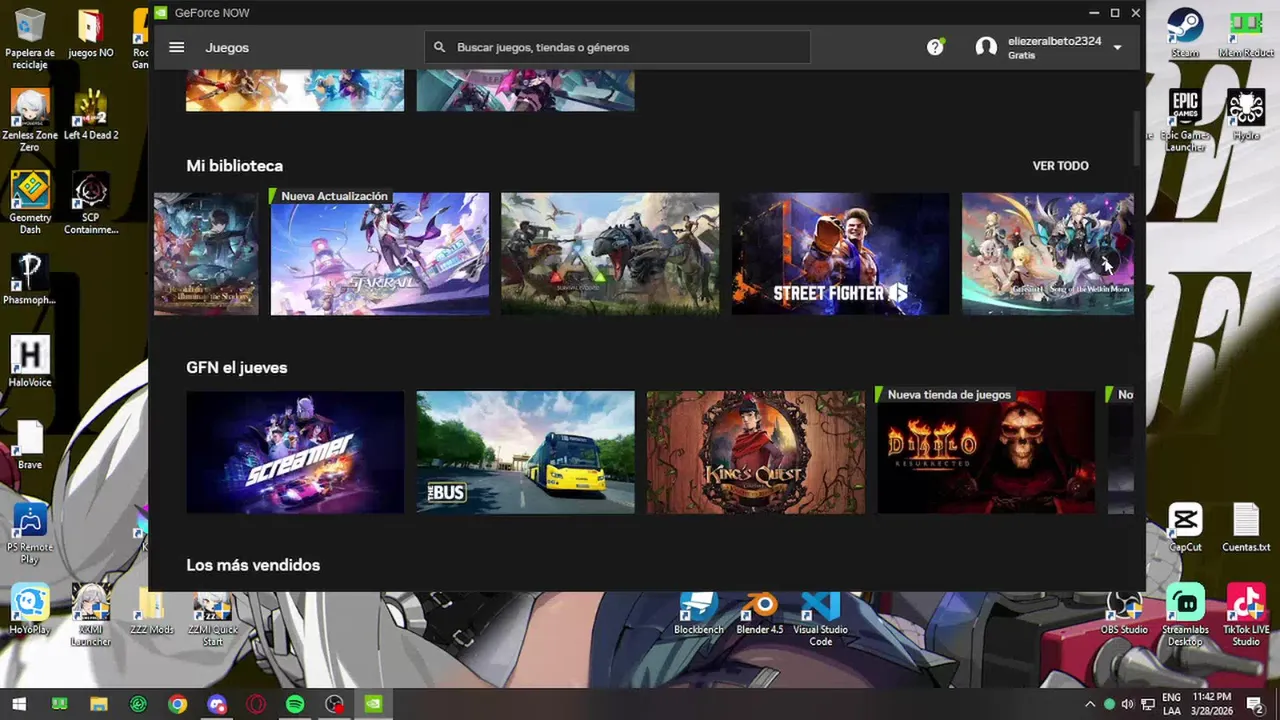
Task: Click the Los más vendidos heading
Action: tap(253, 565)
